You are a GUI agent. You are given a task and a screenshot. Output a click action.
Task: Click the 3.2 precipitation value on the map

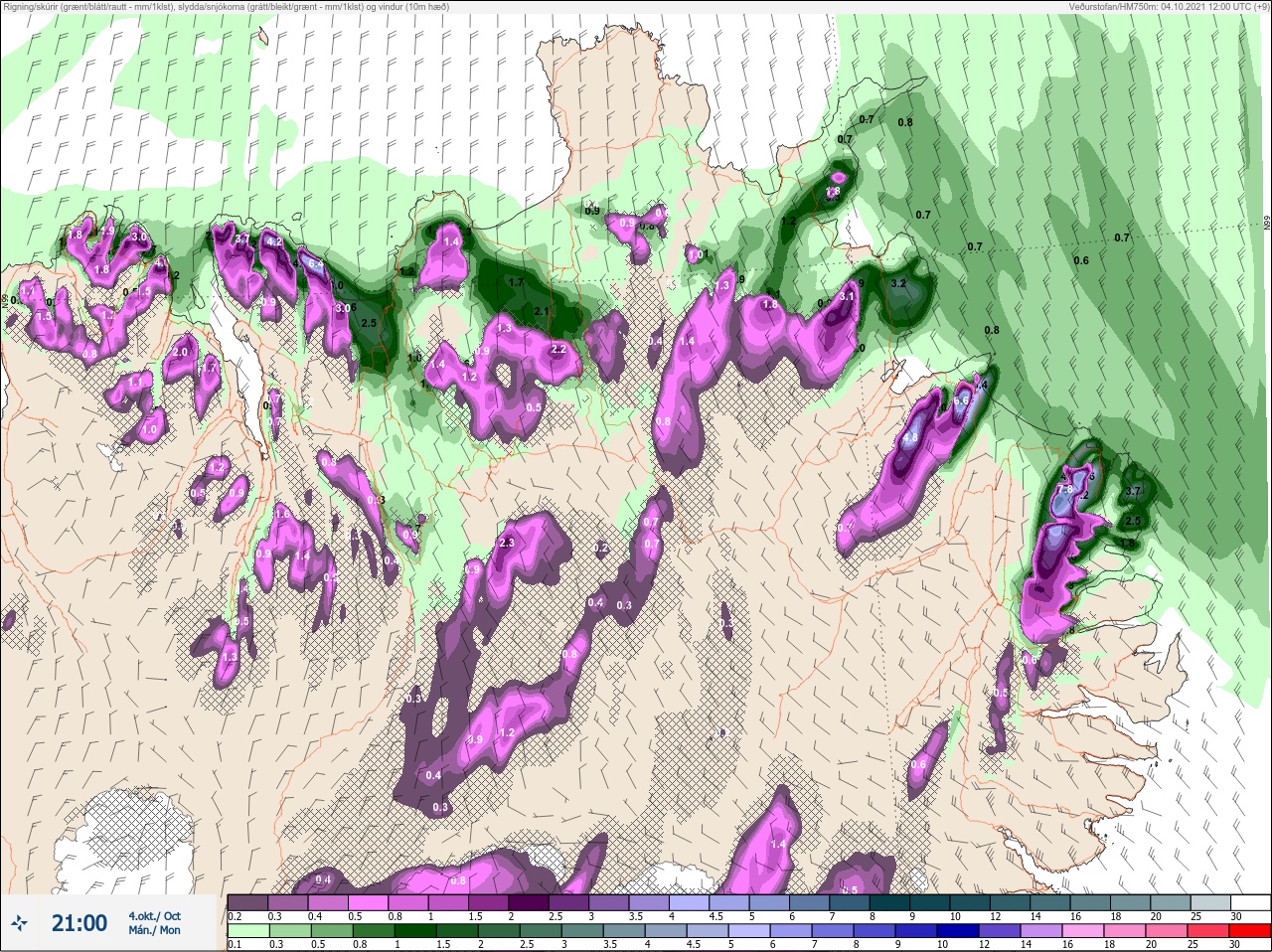(899, 284)
